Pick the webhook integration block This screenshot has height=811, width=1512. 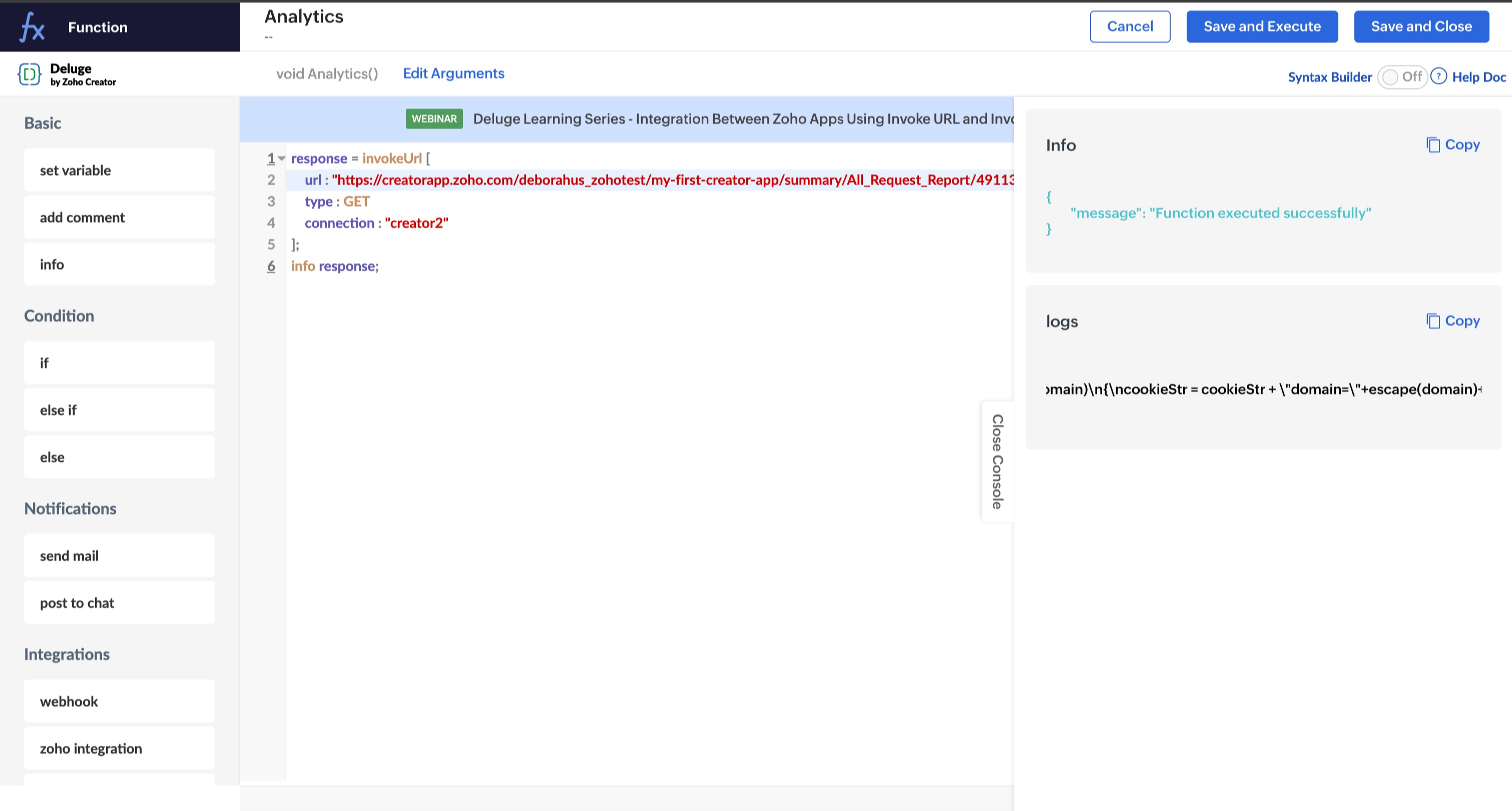pos(119,701)
